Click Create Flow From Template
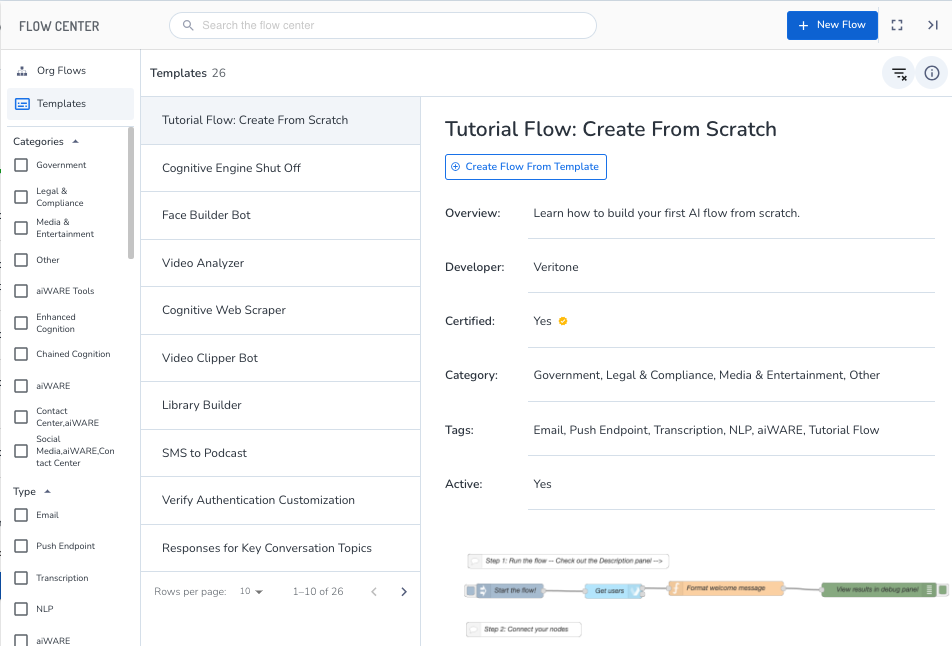Image resolution: width=952 pixels, height=646 pixels. (525, 167)
